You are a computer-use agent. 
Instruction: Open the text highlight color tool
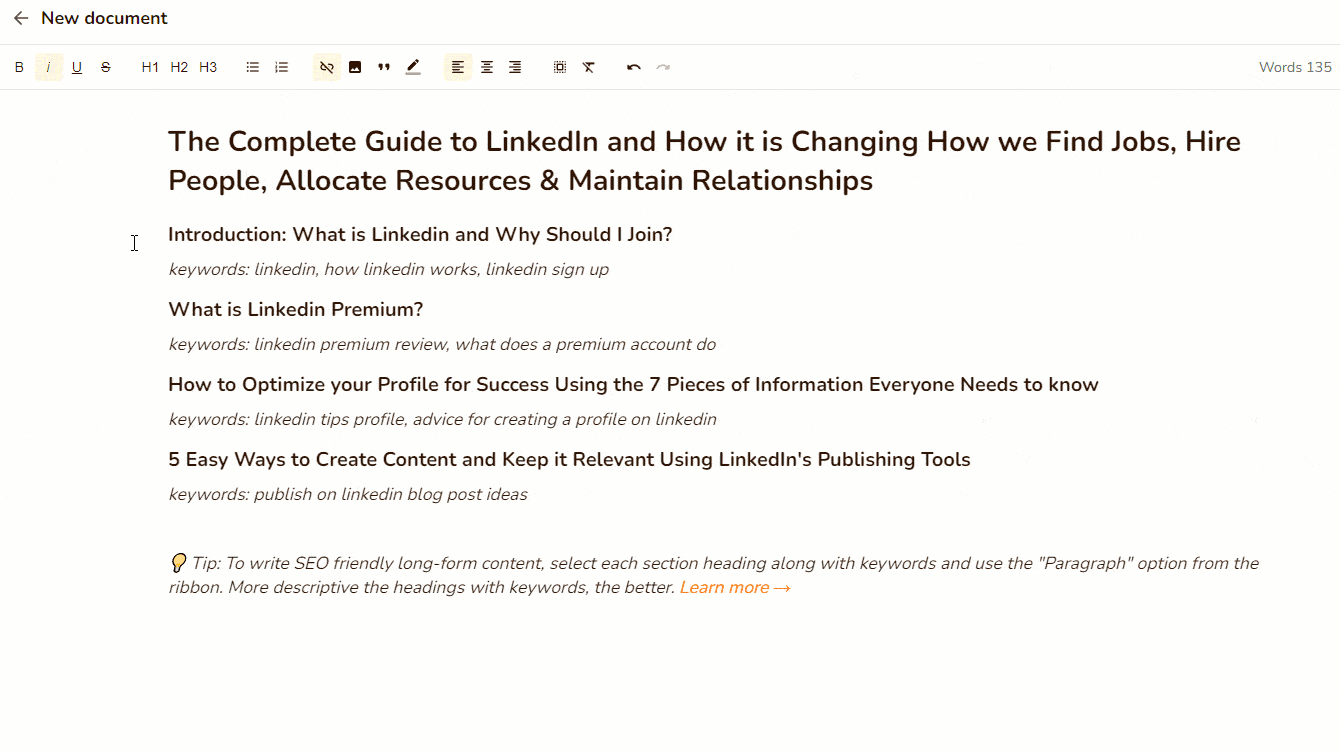pyautogui.click(x=413, y=67)
